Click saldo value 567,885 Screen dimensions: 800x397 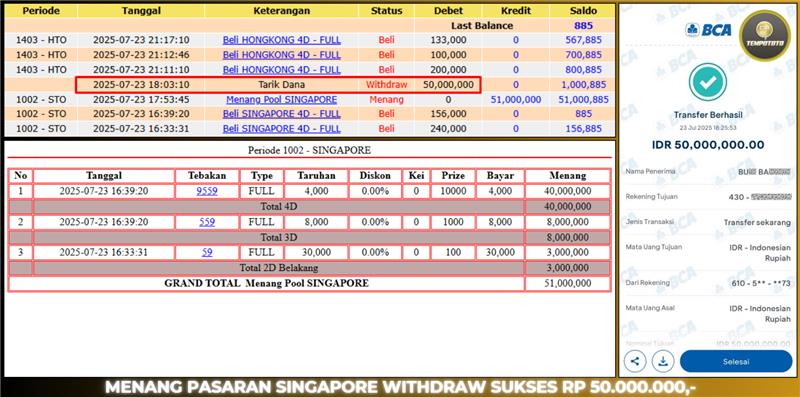pos(583,40)
